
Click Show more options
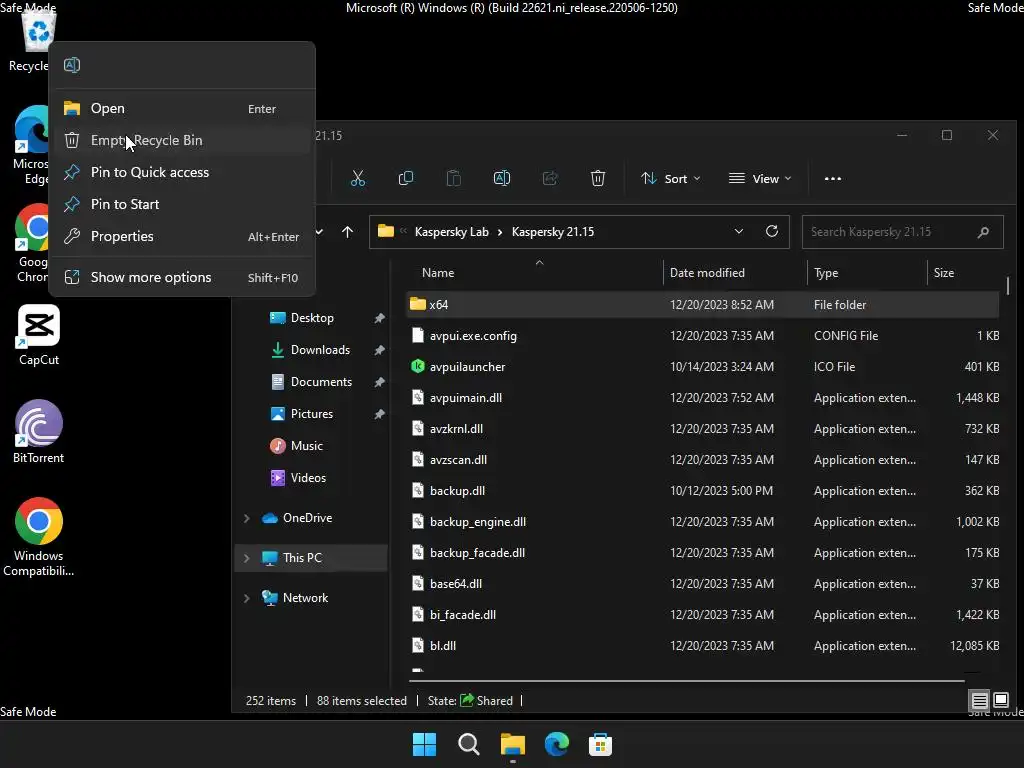pyautogui.click(x=182, y=278)
